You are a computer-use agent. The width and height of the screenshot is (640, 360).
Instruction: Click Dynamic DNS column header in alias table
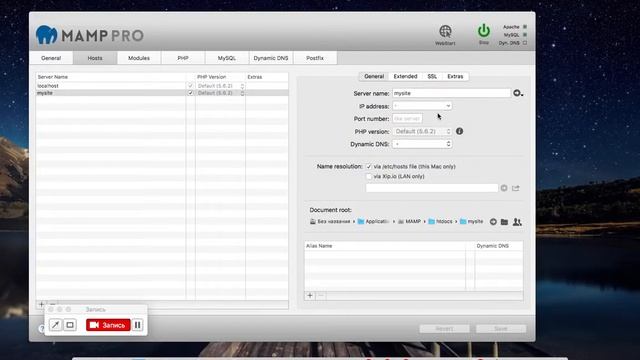tap(499, 246)
